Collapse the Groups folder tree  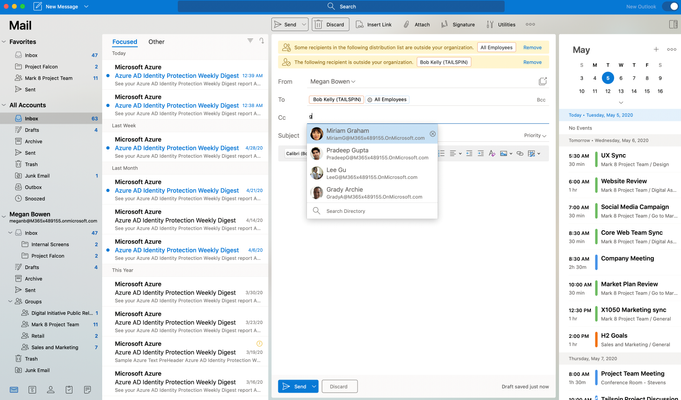(x=10, y=301)
